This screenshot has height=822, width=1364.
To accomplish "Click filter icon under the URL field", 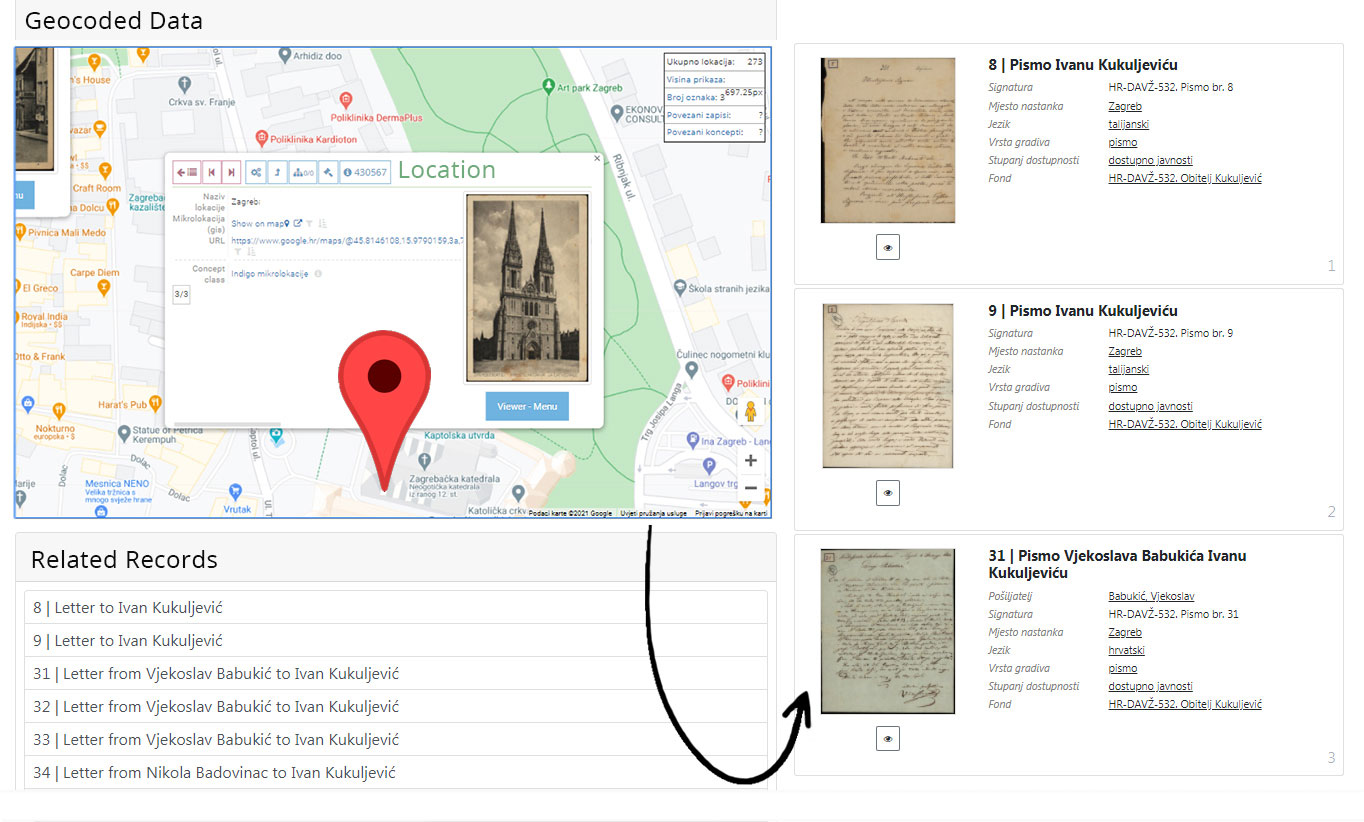I will (x=237, y=252).
